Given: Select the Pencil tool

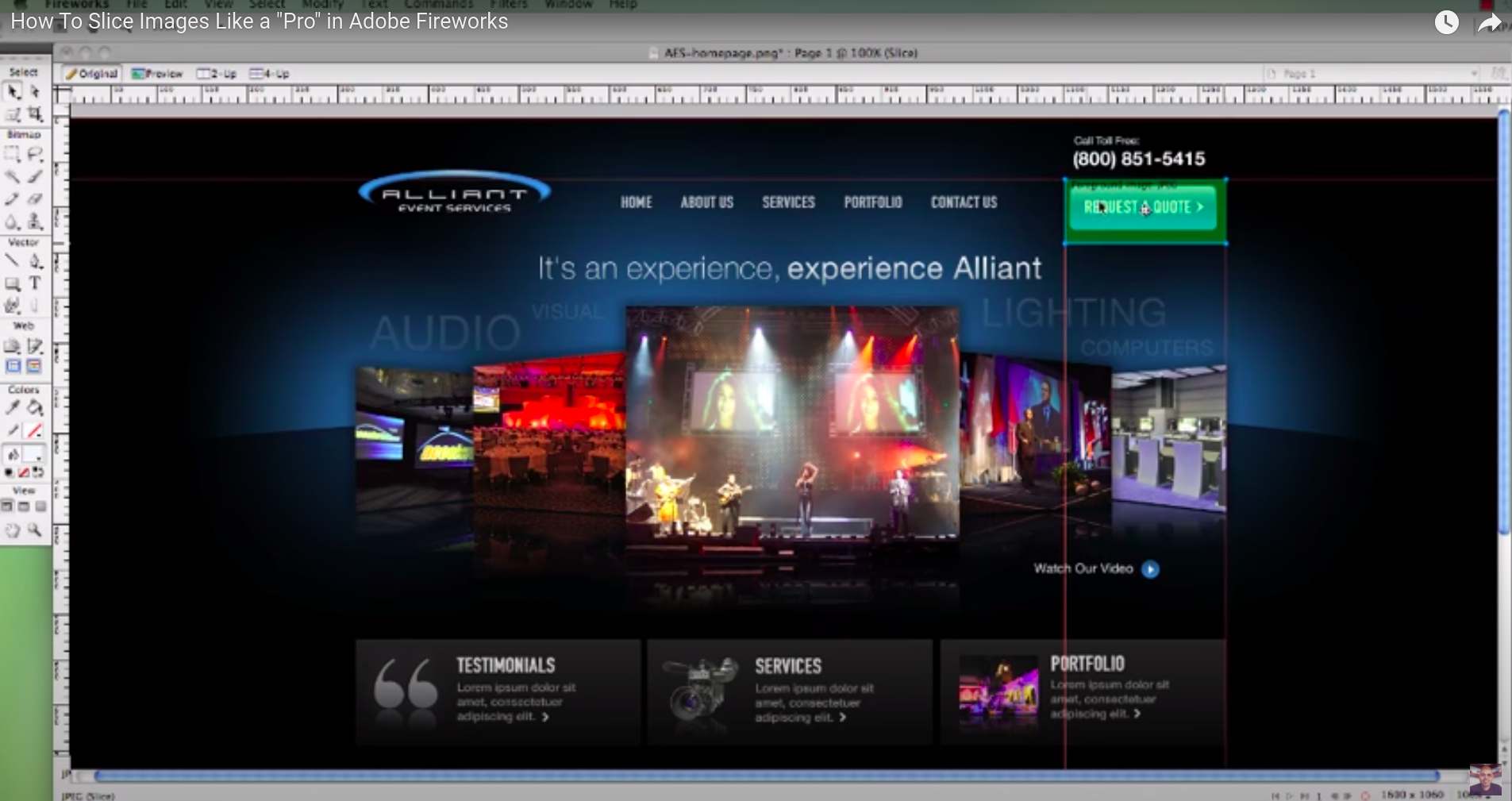Looking at the screenshot, I should point(13,198).
